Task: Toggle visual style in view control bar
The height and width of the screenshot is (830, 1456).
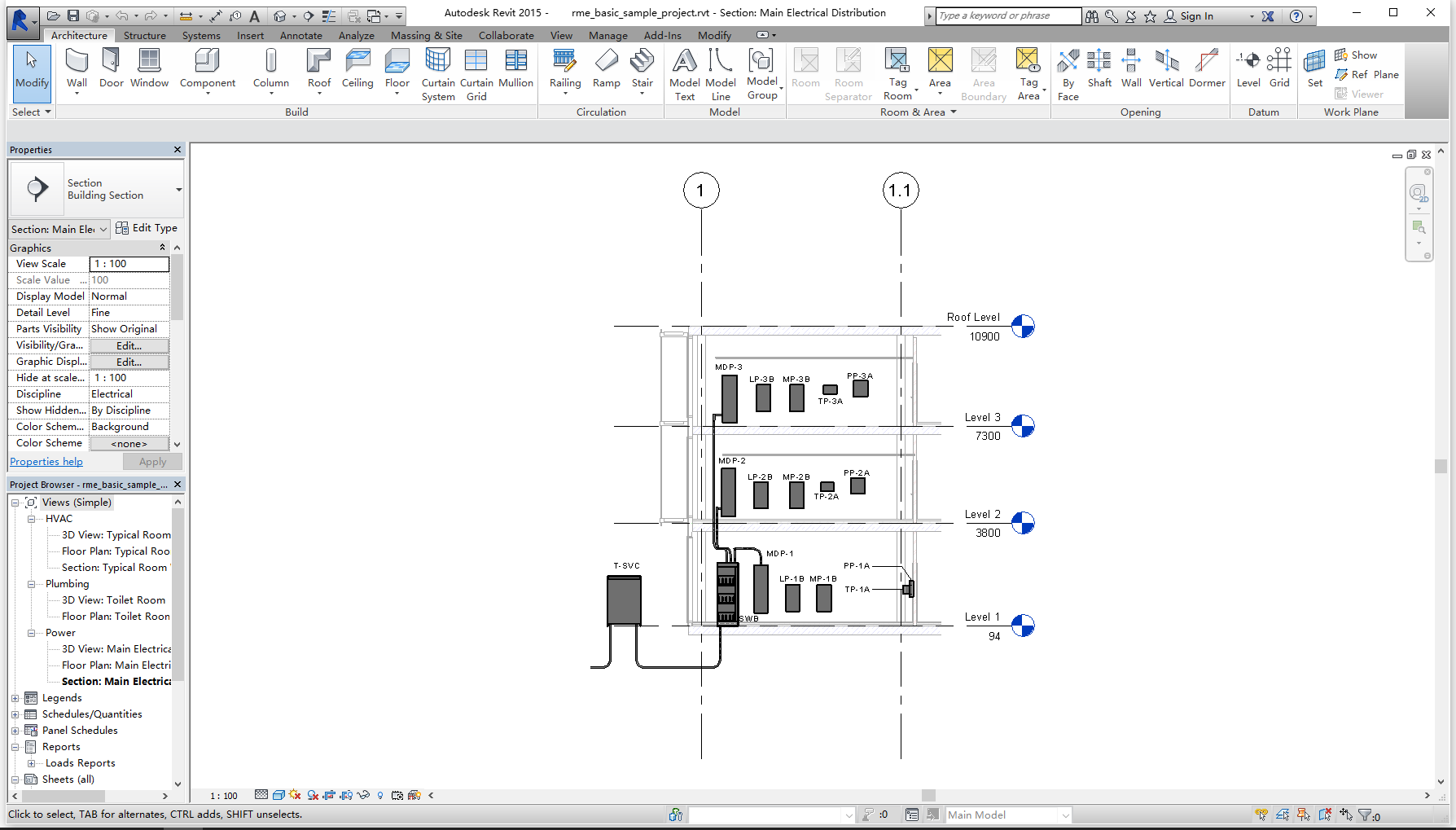Action: coord(278,795)
